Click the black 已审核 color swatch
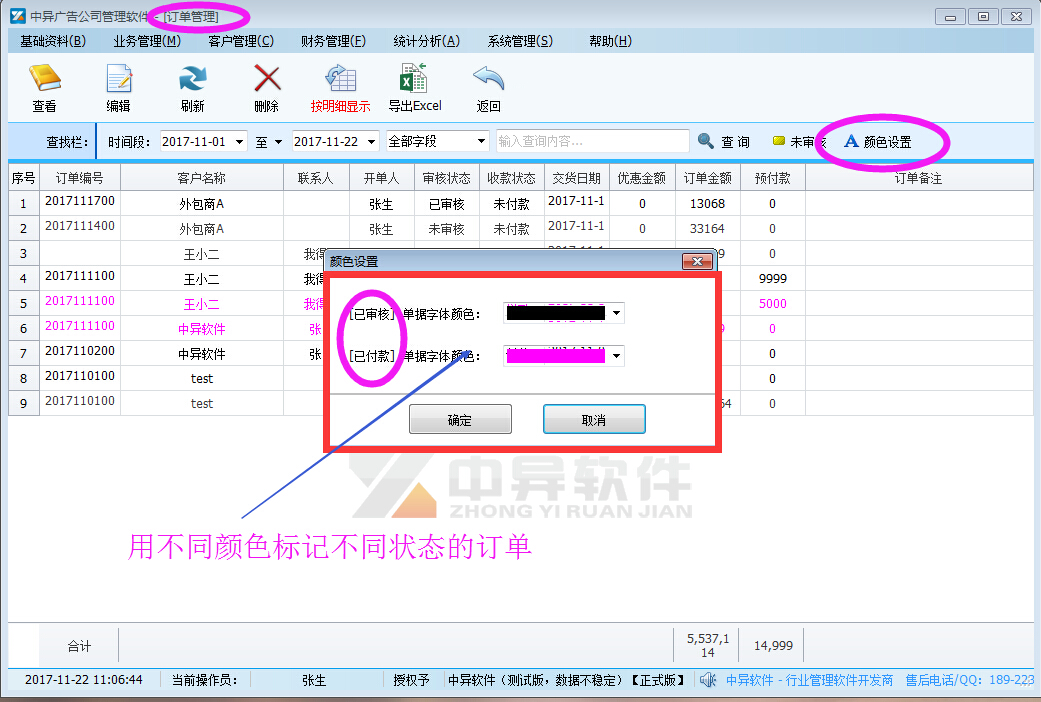 [556, 313]
